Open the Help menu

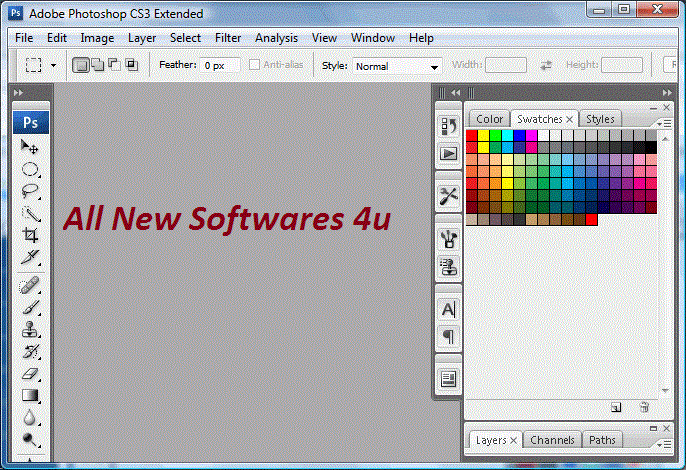421,38
